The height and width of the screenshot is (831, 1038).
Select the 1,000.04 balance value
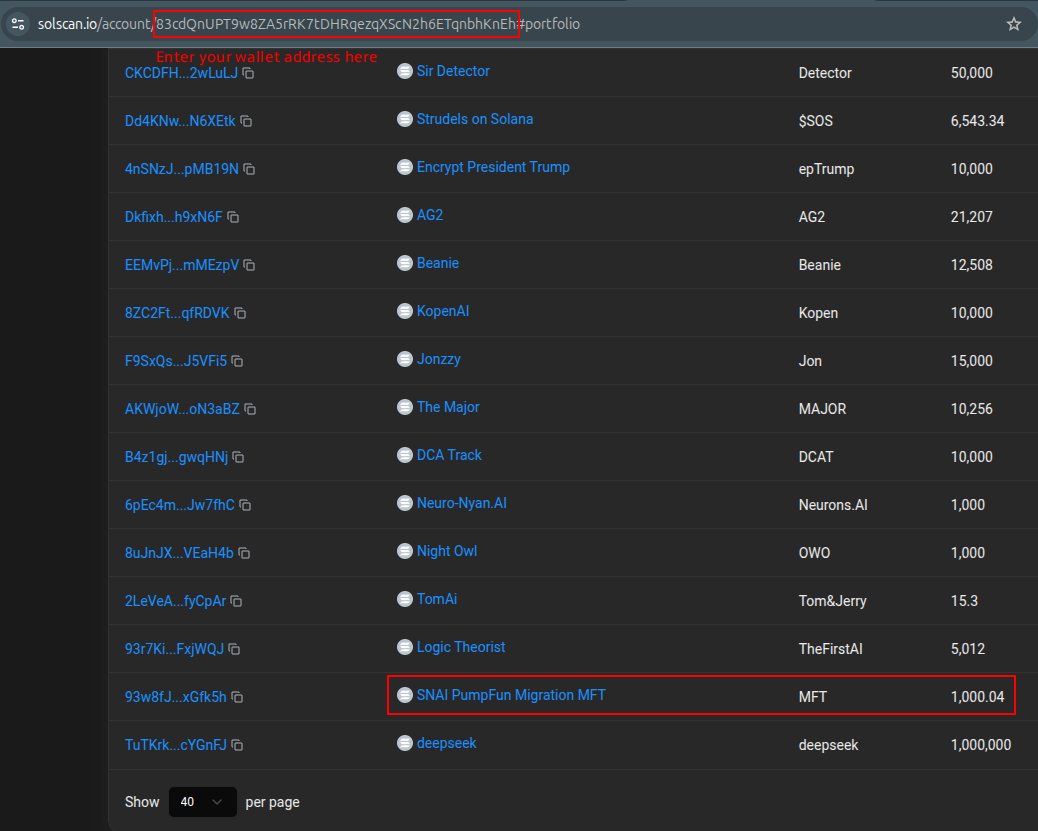[977, 697]
